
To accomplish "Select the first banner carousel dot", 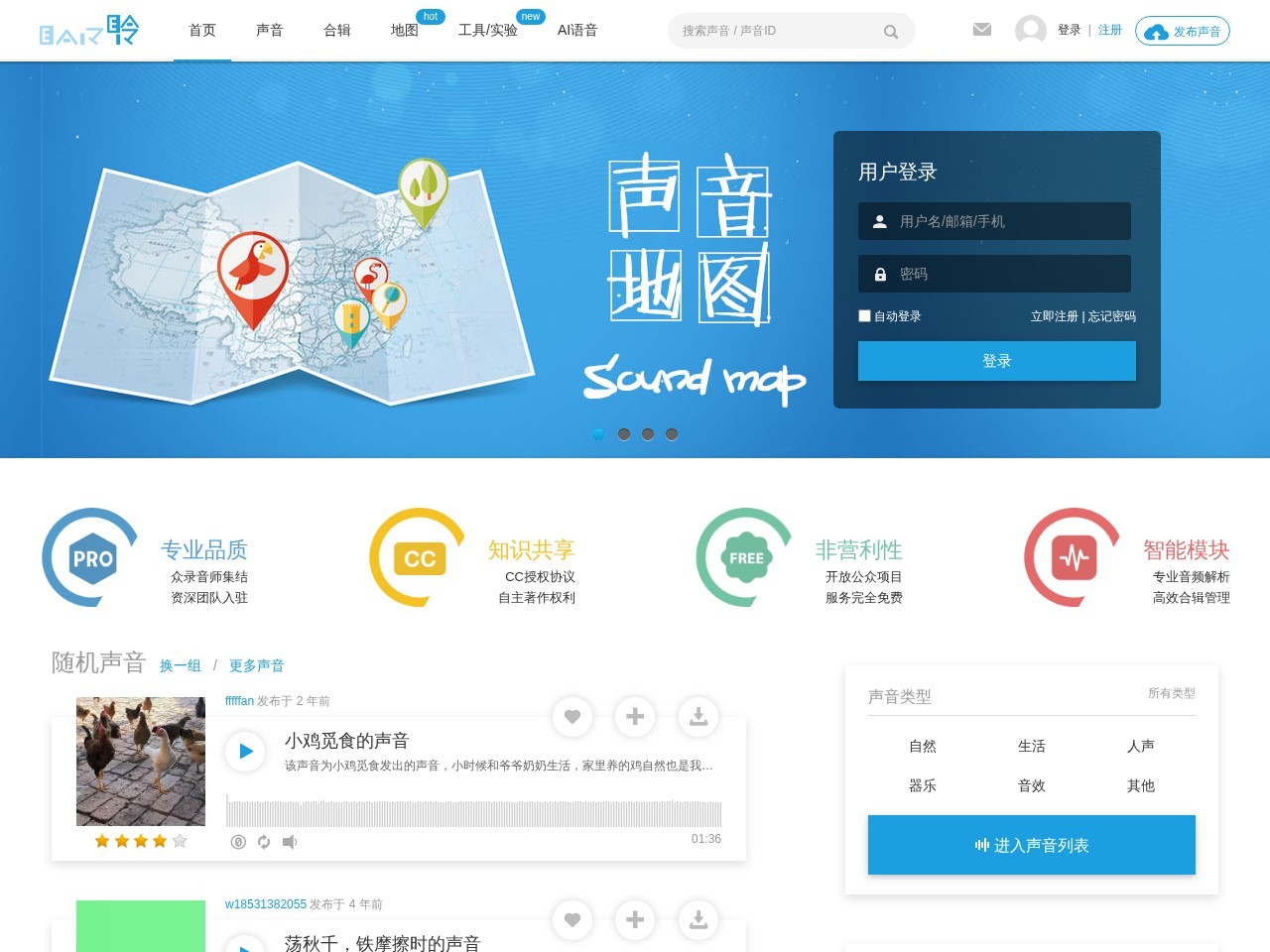I will coord(598,434).
